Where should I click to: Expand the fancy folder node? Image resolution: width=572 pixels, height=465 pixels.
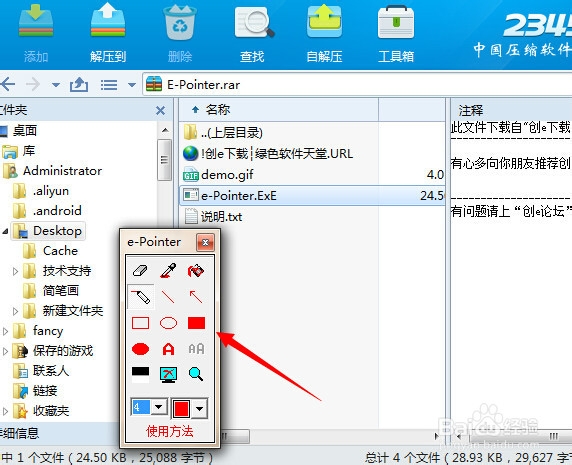click(x=5, y=331)
